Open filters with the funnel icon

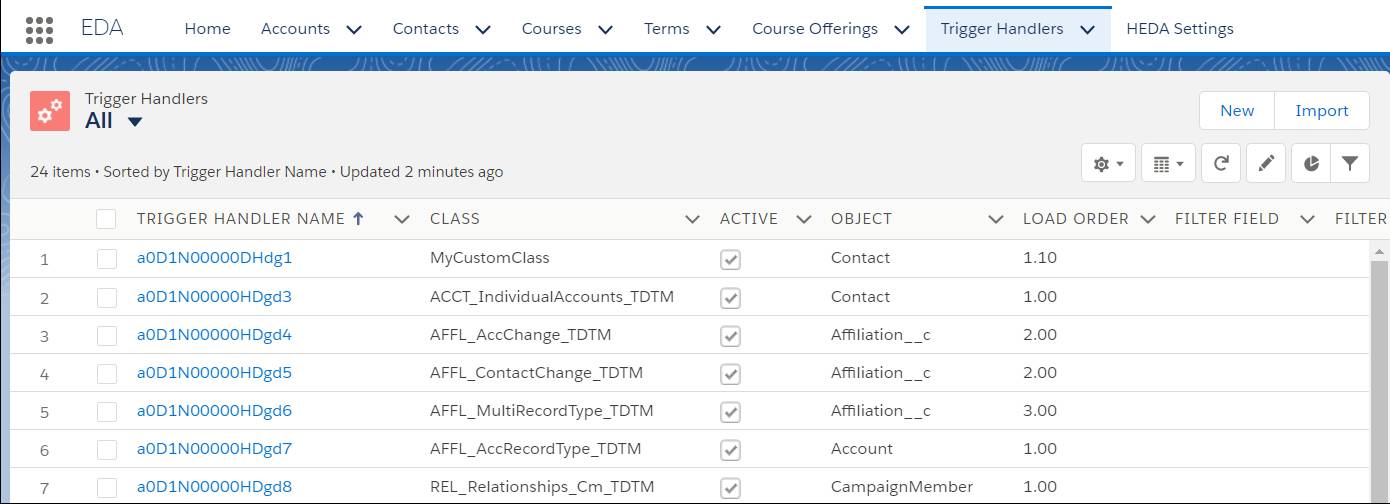point(1350,164)
